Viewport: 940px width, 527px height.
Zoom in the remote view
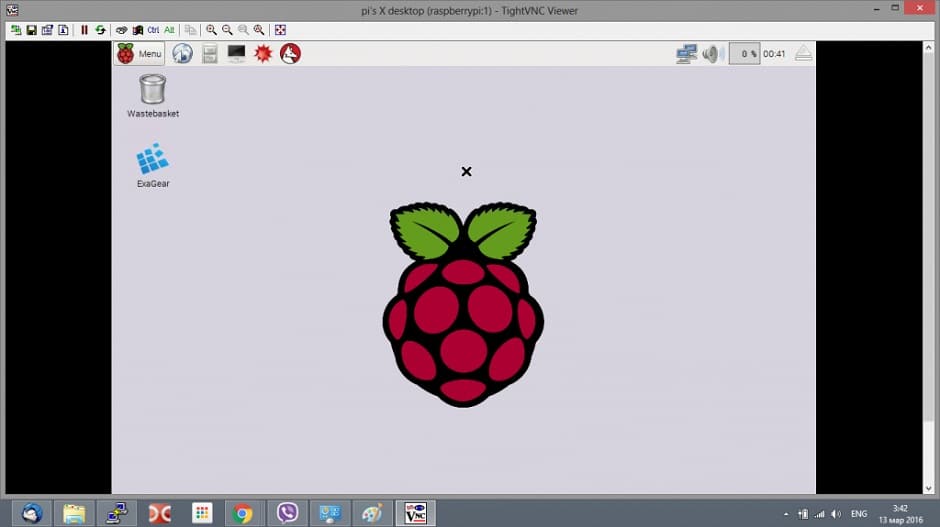212,30
